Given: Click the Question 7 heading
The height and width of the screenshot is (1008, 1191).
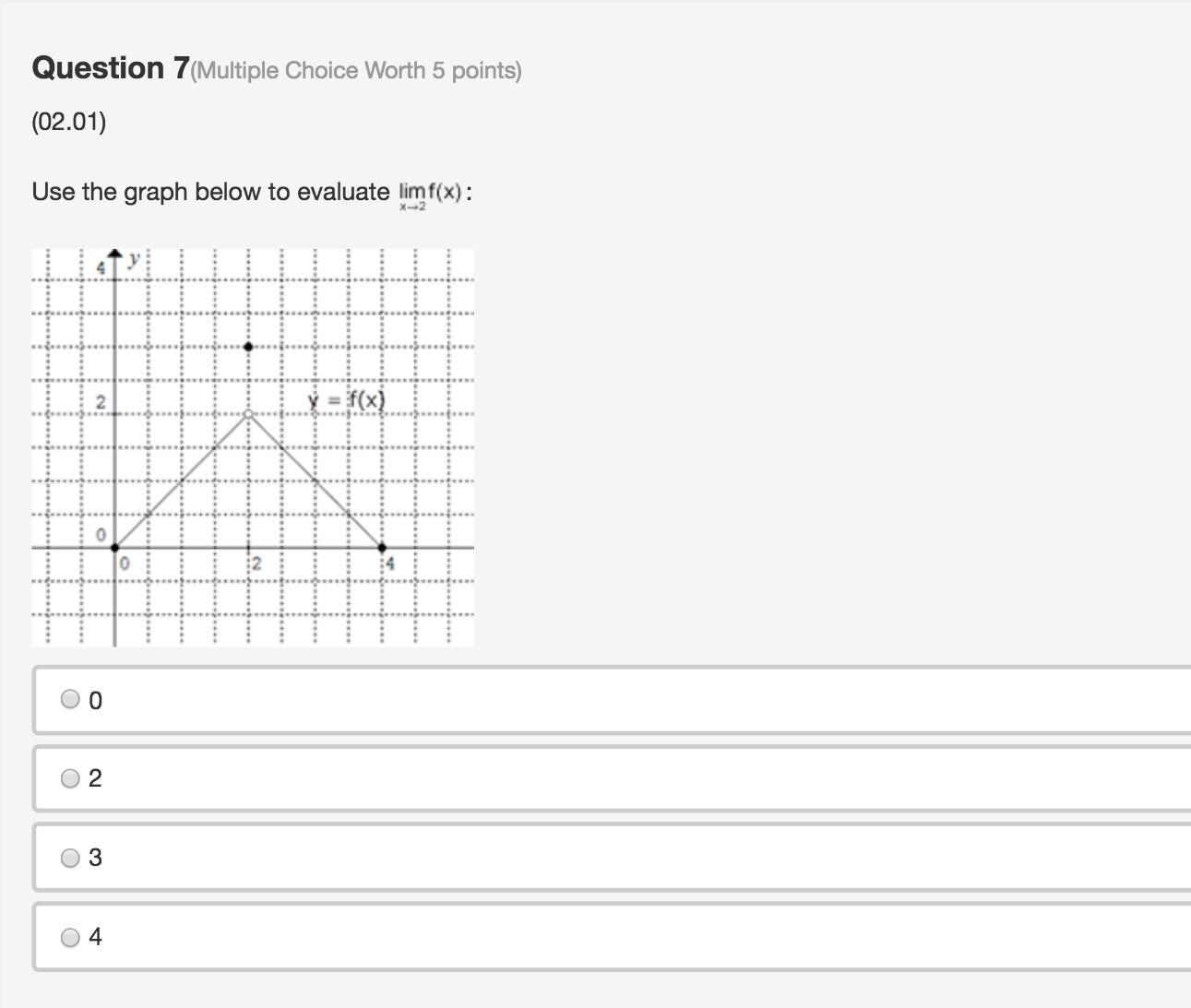Looking at the screenshot, I should pos(111,67).
